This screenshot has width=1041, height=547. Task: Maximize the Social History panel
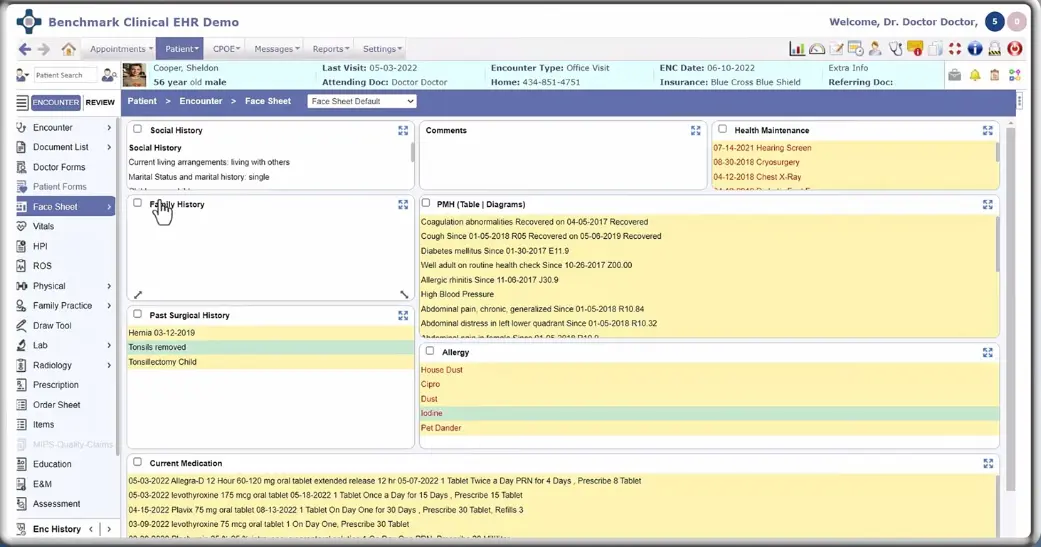tap(403, 131)
